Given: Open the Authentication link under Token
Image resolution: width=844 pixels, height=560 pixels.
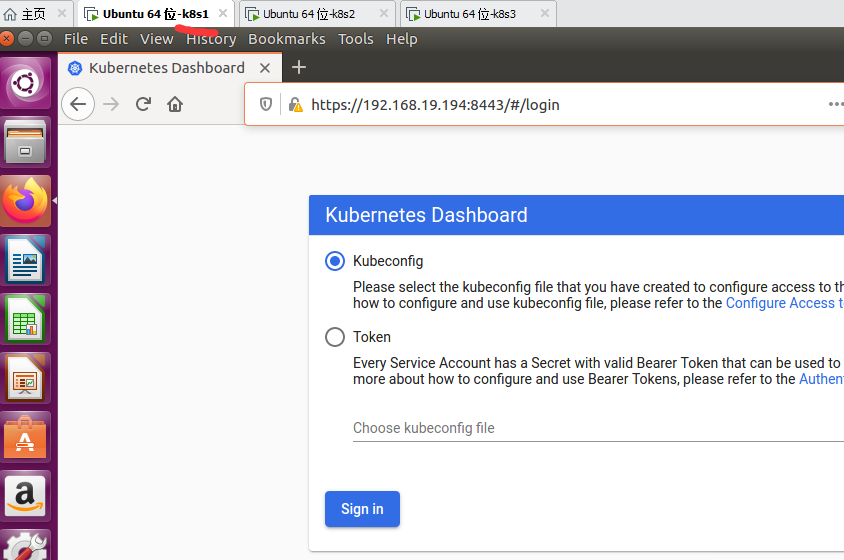Looking at the screenshot, I should (821, 379).
